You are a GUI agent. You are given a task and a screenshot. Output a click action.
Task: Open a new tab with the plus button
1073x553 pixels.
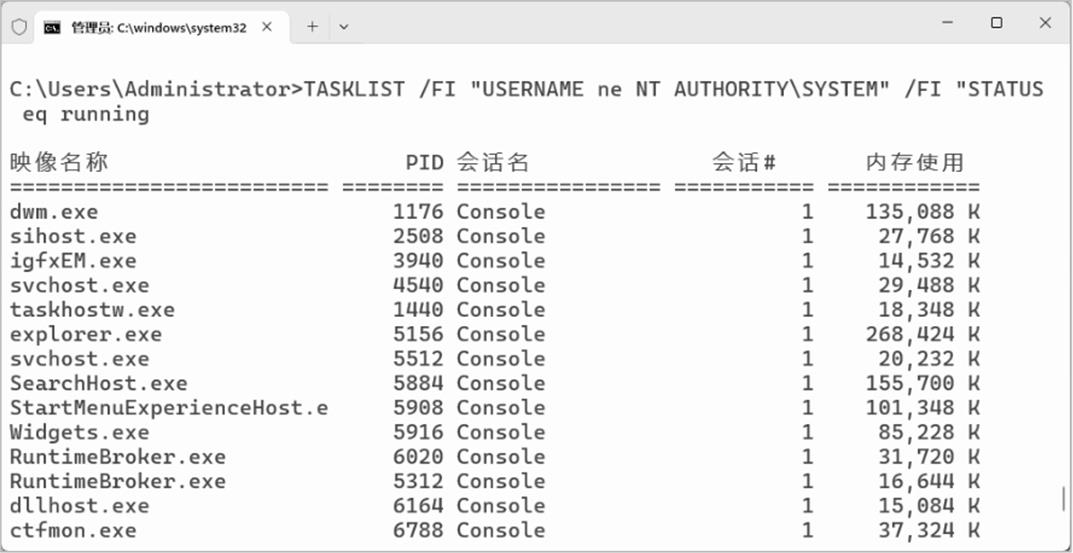pyautogui.click(x=312, y=27)
